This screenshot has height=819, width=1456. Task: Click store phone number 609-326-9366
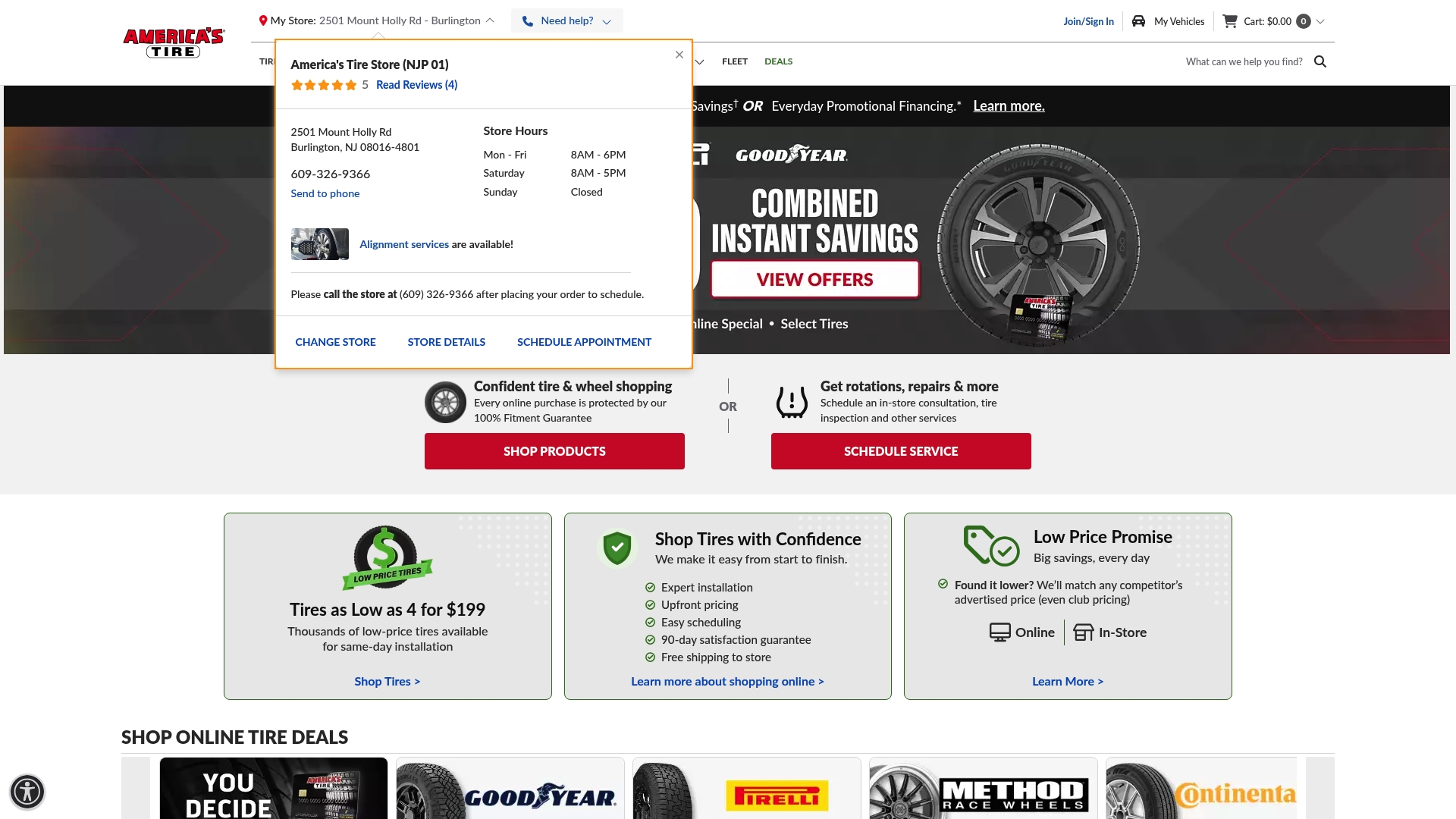click(x=330, y=174)
